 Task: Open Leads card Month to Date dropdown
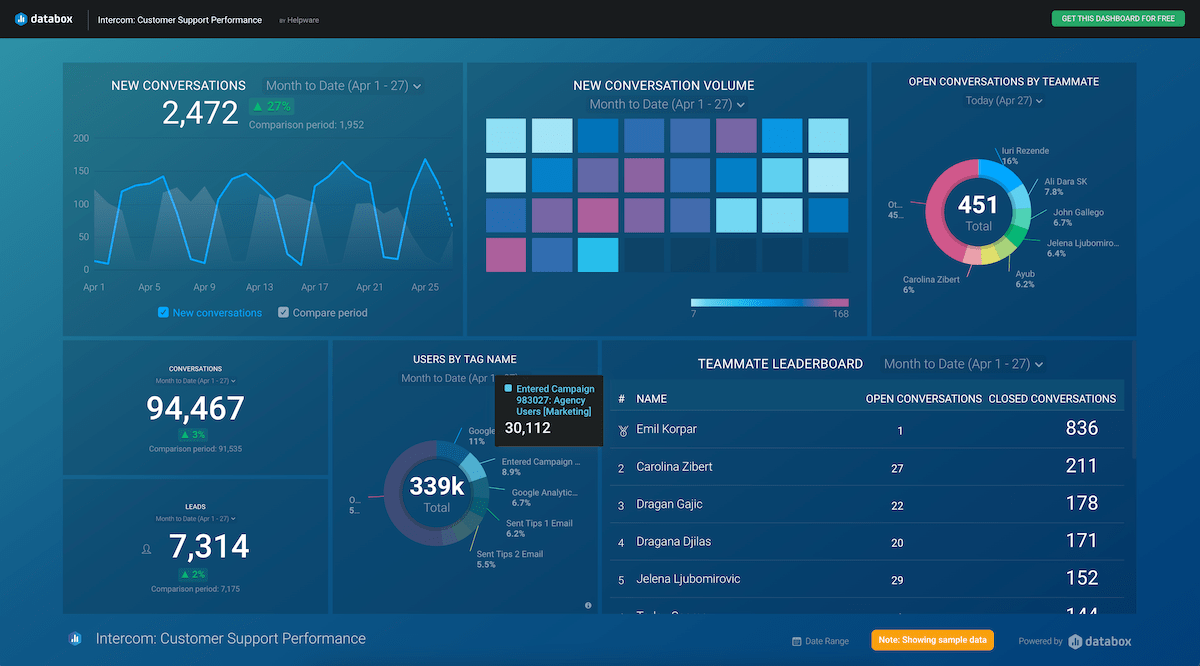coord(195,520)
